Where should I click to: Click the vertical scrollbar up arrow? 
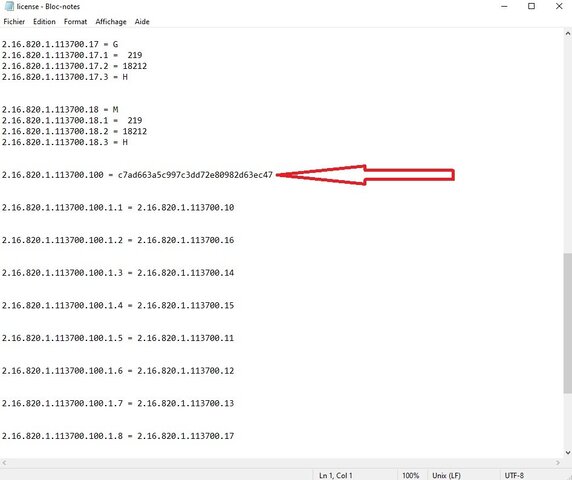tap(568, 34)
